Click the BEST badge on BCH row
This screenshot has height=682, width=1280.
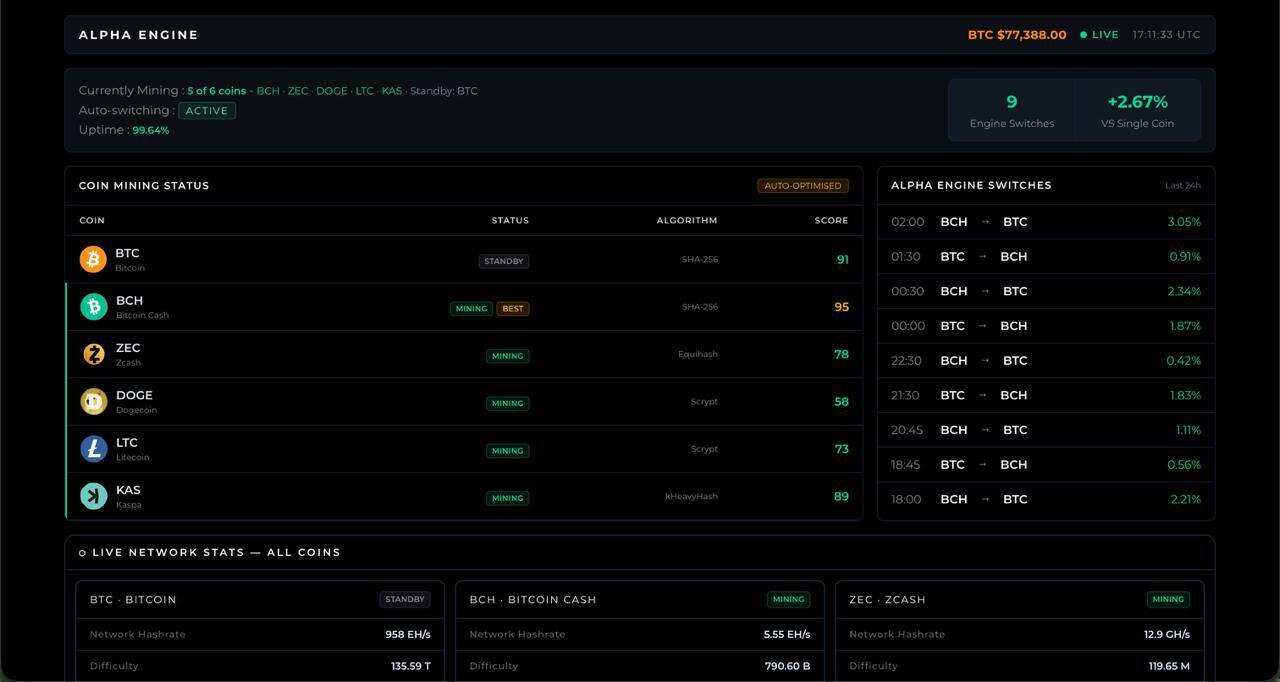513,309
